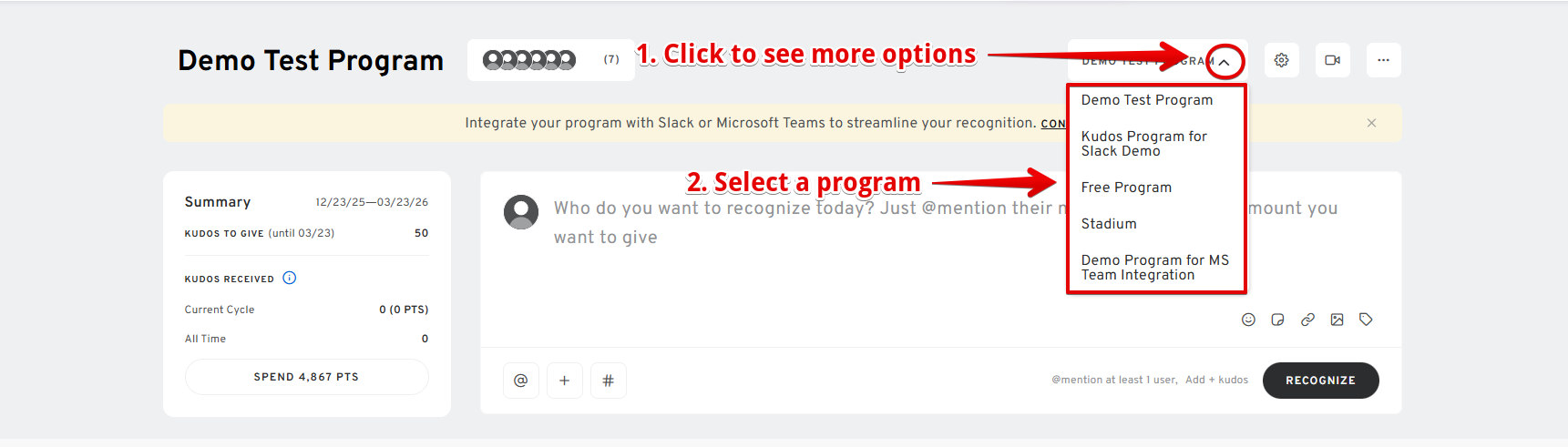The width and height of the screenshot is (1568, 447).
Task: Select Stadium in the program list
Action: click(x=1109, y=224)
